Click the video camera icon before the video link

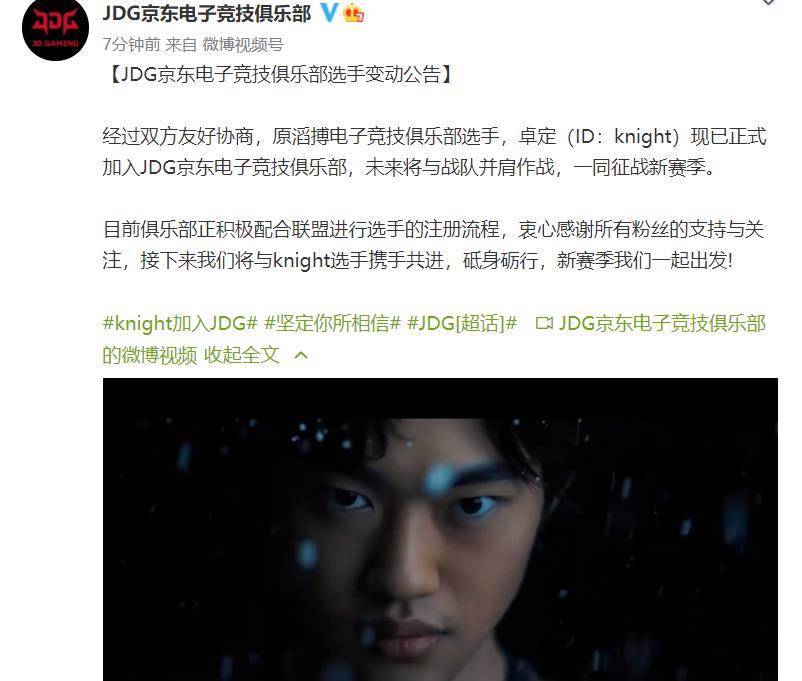click(544, 323)
